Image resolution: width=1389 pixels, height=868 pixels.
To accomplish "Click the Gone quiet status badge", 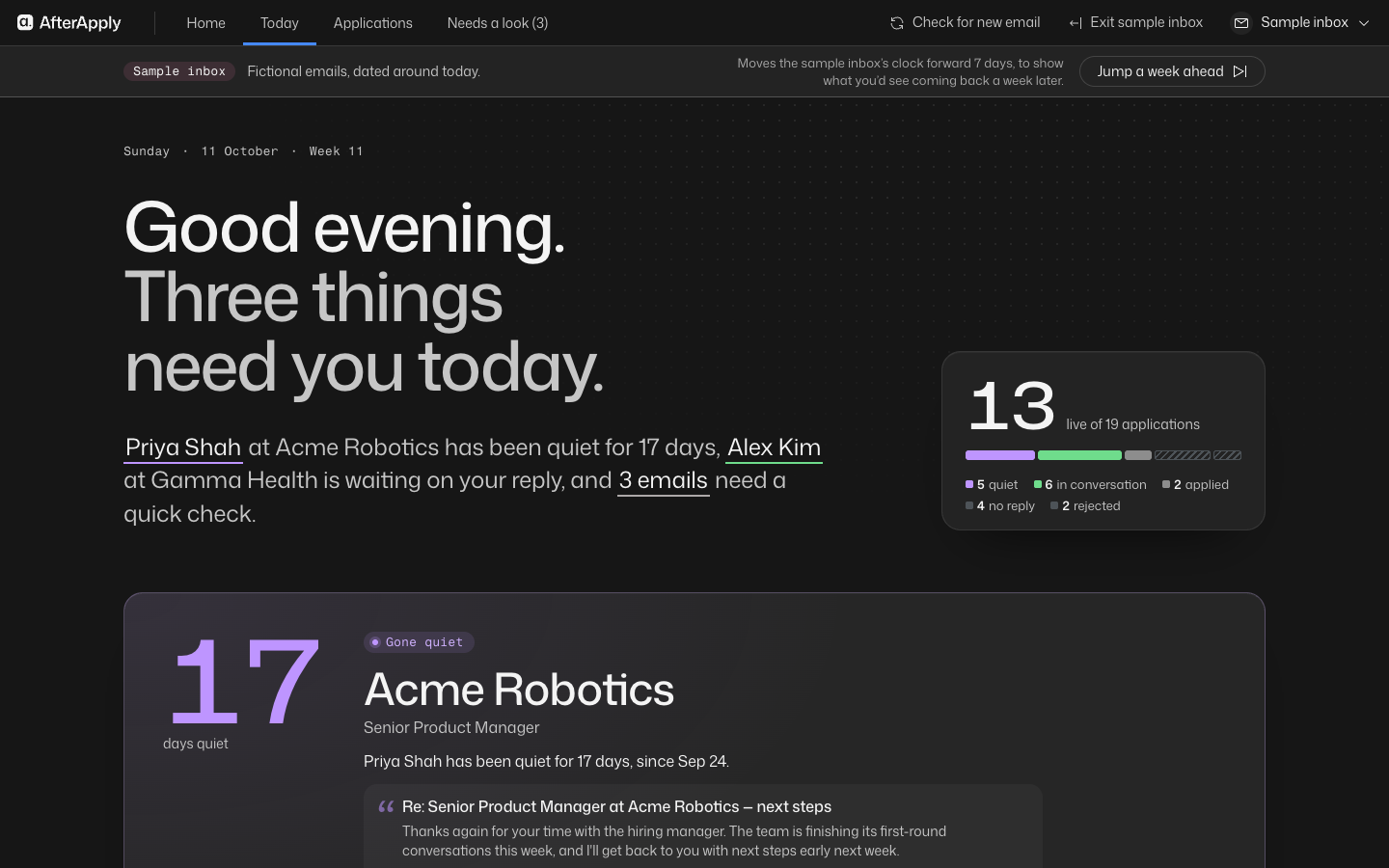I will 419,642.
